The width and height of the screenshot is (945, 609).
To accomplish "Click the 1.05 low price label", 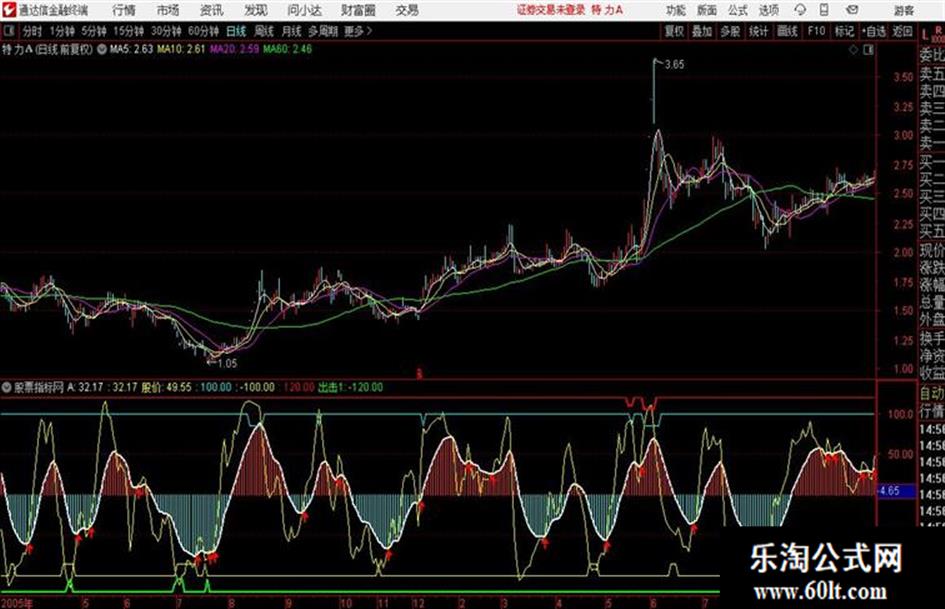I will (227, 364).
